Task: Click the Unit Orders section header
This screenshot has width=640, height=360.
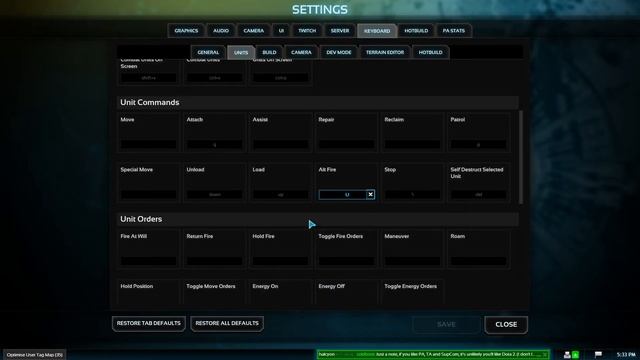Action: (318, 219)
